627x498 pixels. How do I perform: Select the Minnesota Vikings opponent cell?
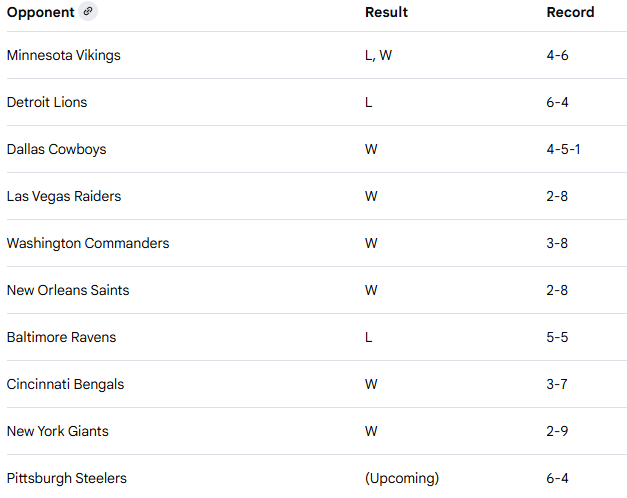[x=63, y=55]
